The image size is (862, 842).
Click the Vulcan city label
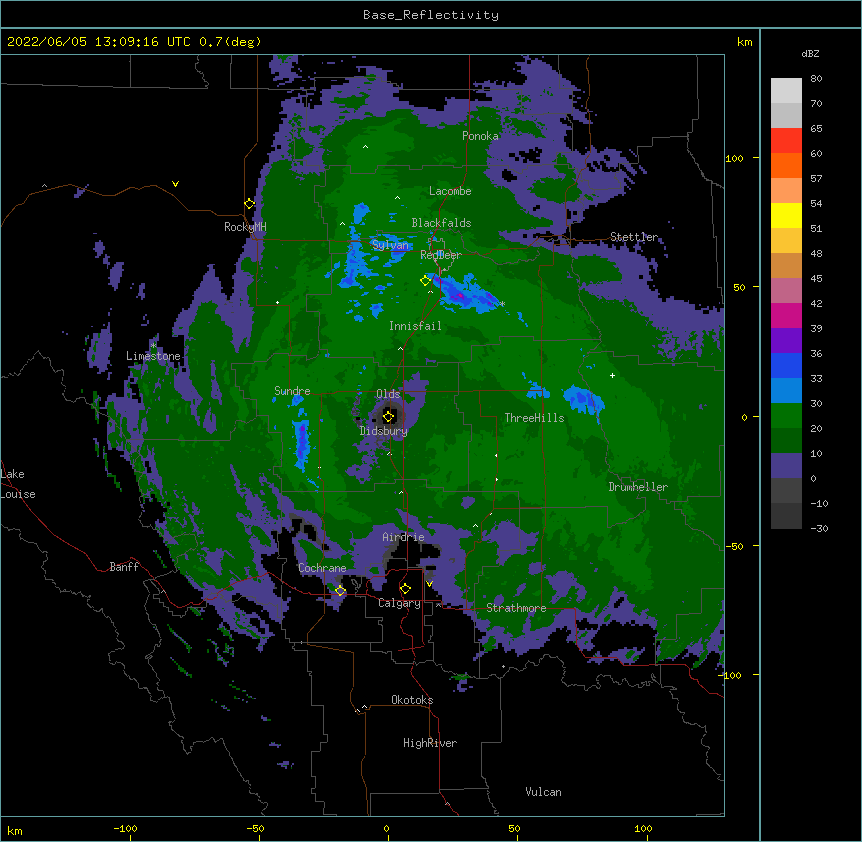point(543,792)
